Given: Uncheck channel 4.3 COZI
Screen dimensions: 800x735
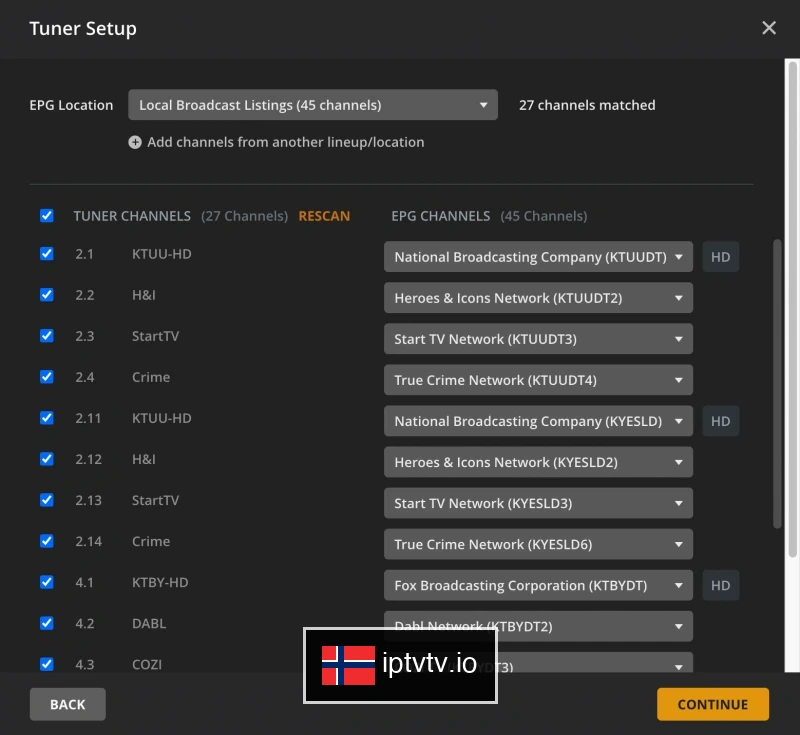Looking at the screenshot, I should coord(46,664).
